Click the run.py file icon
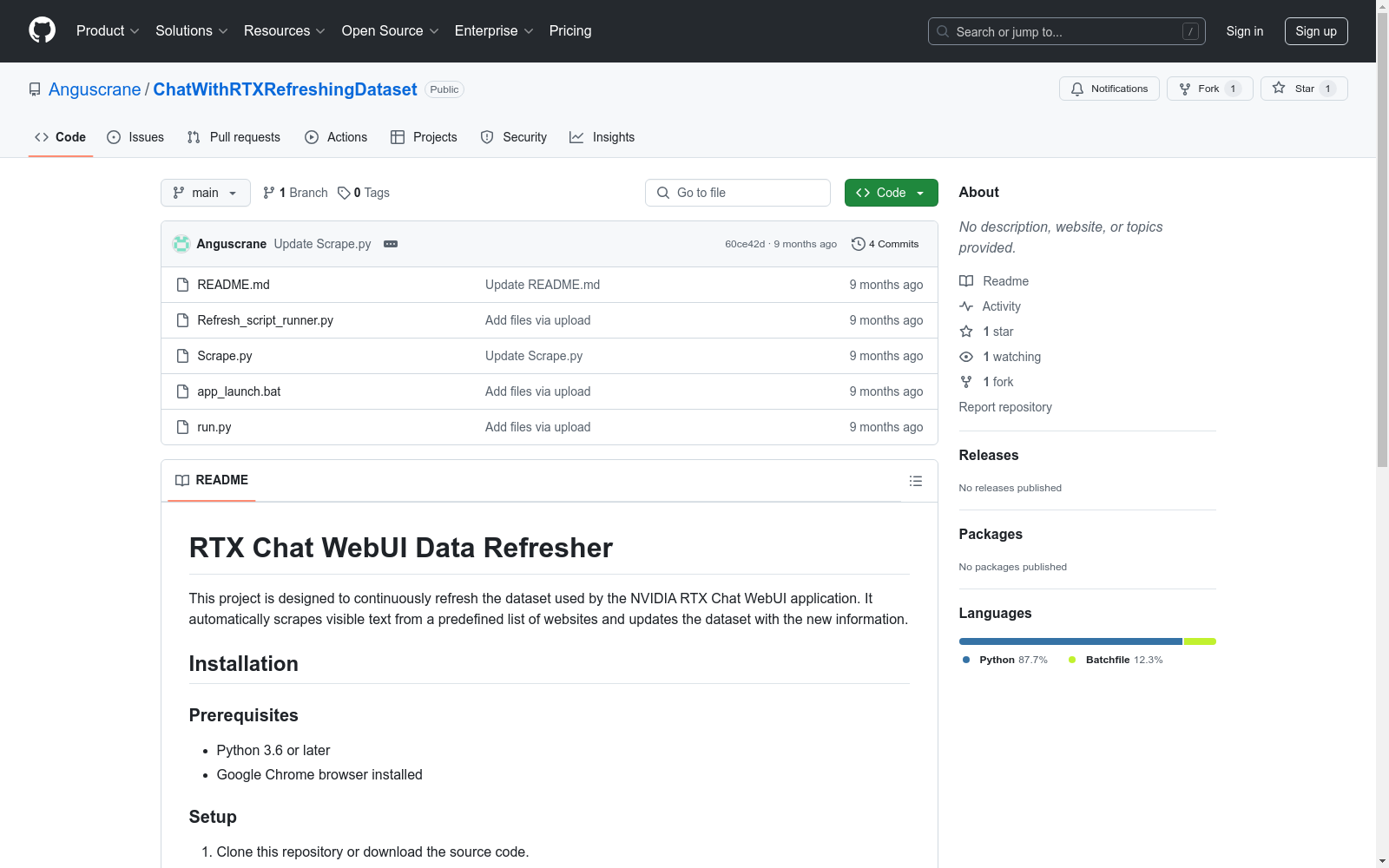 click(x=182, y=427)
